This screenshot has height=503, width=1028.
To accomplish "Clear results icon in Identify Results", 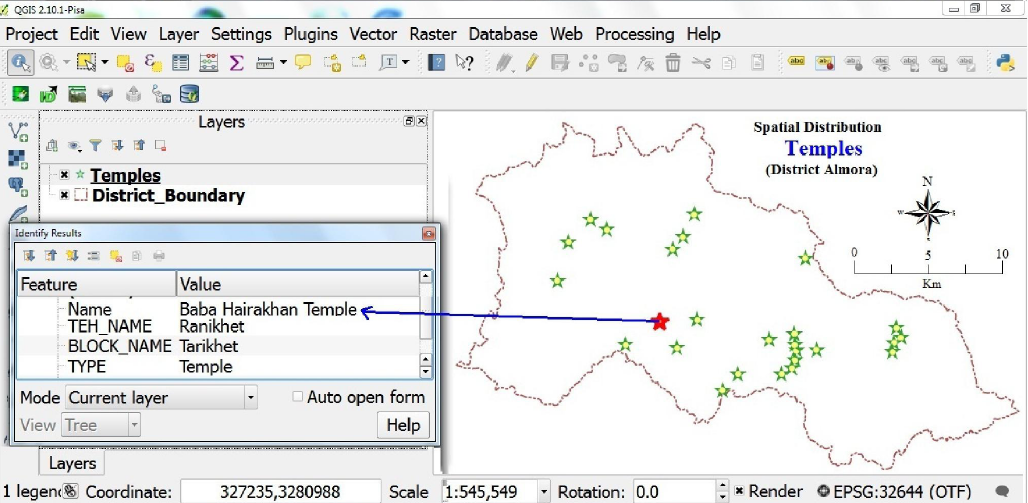I will tap(116, 256).
